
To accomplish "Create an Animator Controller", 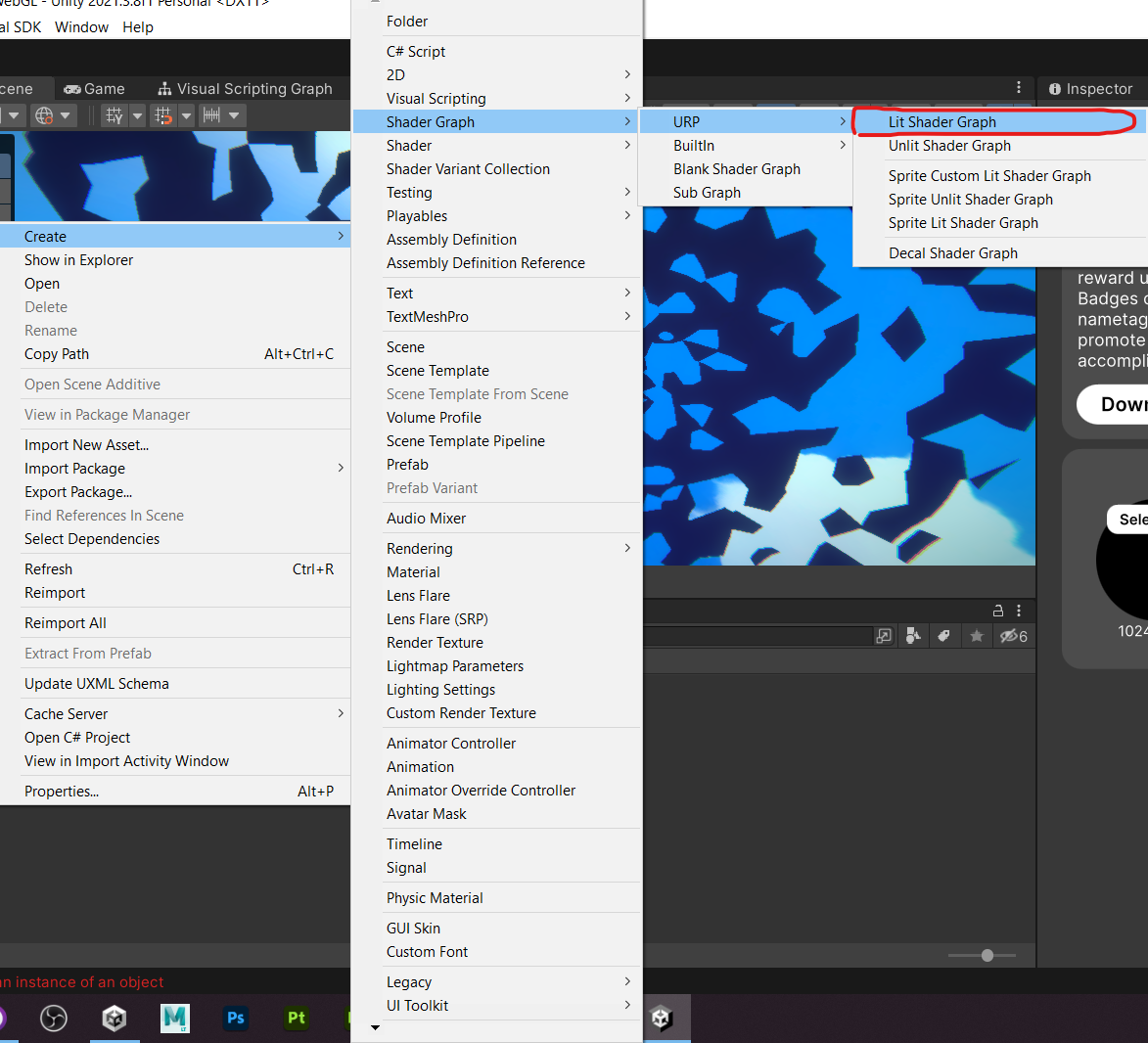I will (x=497, y=744).
